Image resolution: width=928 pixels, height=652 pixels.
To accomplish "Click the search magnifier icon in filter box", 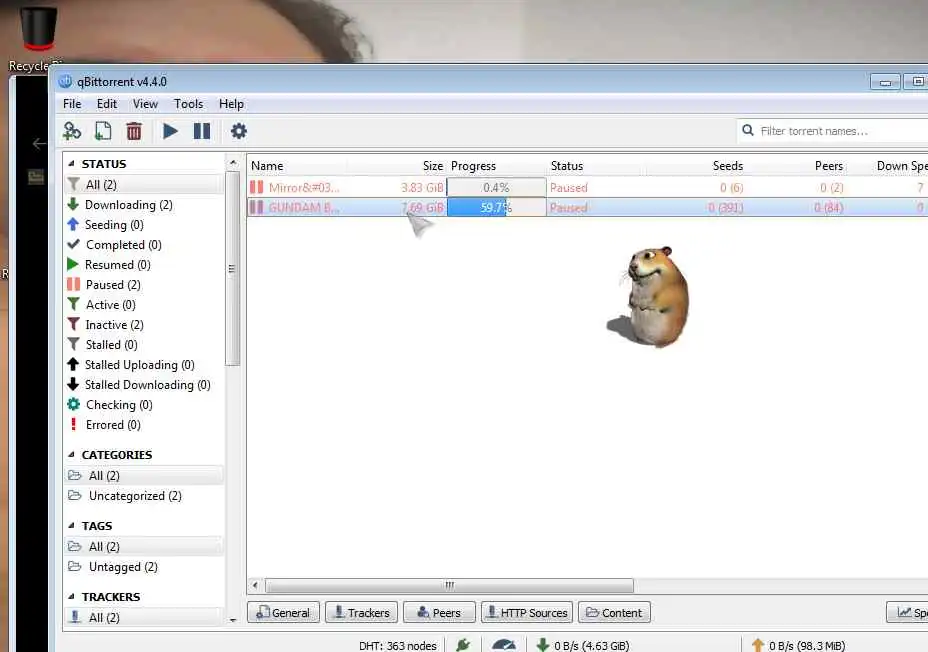I will tap(748, 130).
